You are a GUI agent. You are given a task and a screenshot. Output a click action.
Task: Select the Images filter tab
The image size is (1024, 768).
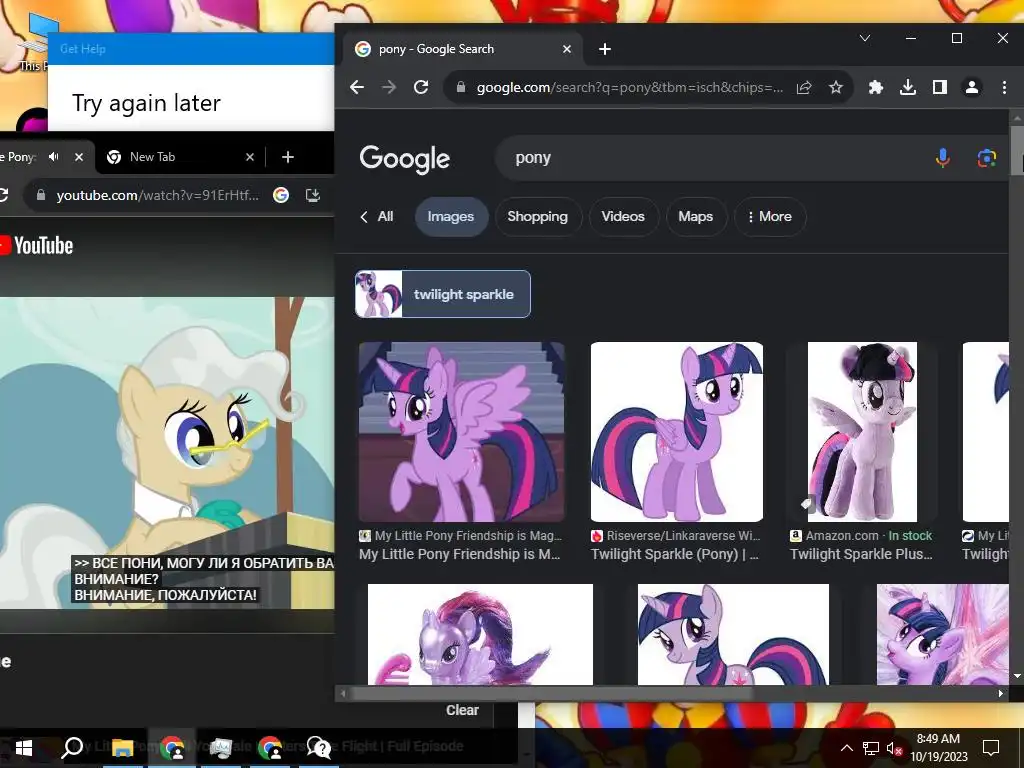click(451, 216)
